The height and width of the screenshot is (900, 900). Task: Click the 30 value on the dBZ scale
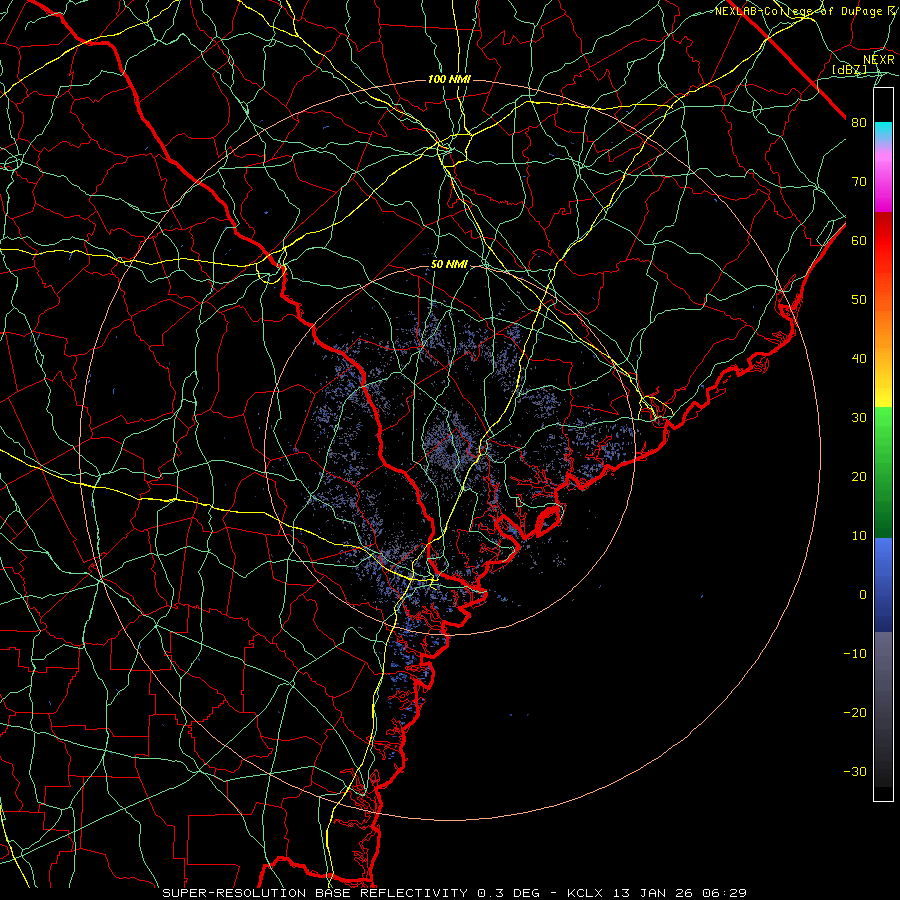[x=859, y=418]
